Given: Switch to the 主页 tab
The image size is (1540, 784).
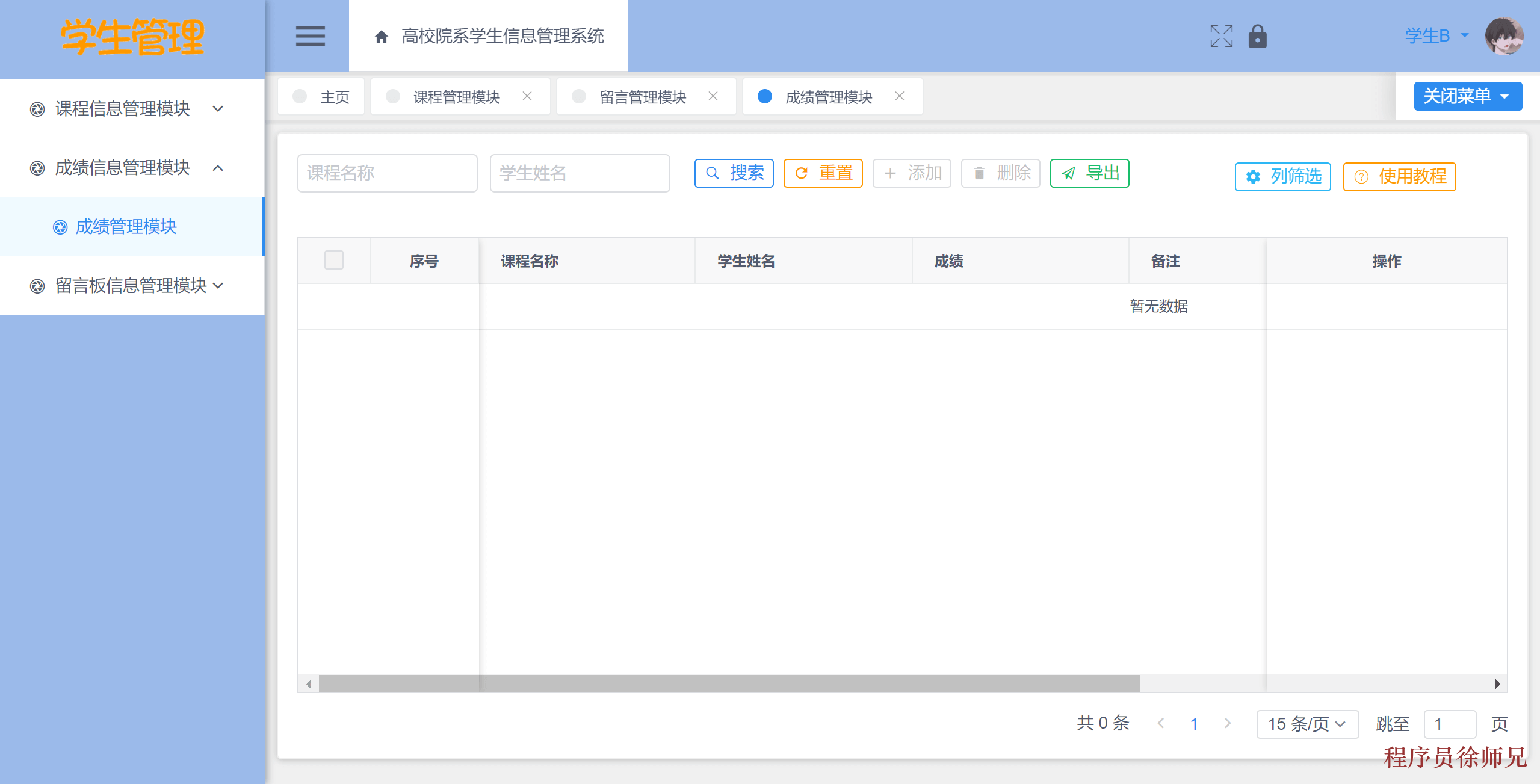Looking at the screenshot, I should pyautogui.click(x=335, y=97).
